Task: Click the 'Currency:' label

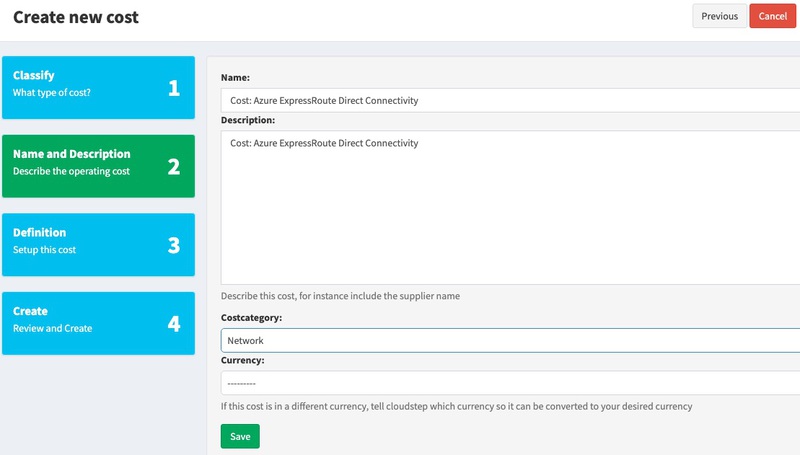Action: [242, 360]
